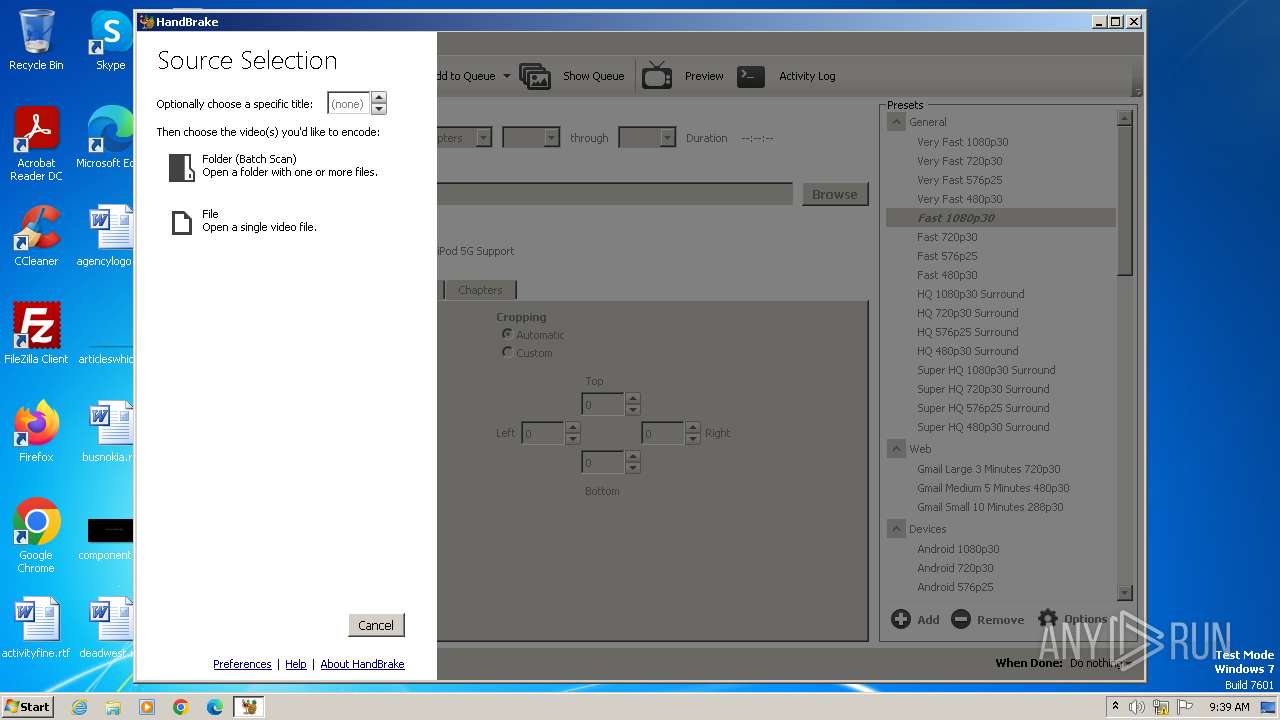Collapse the General presets group
Screen dimensions: 1280x720
pyautogui.click(x=896, y=122)
